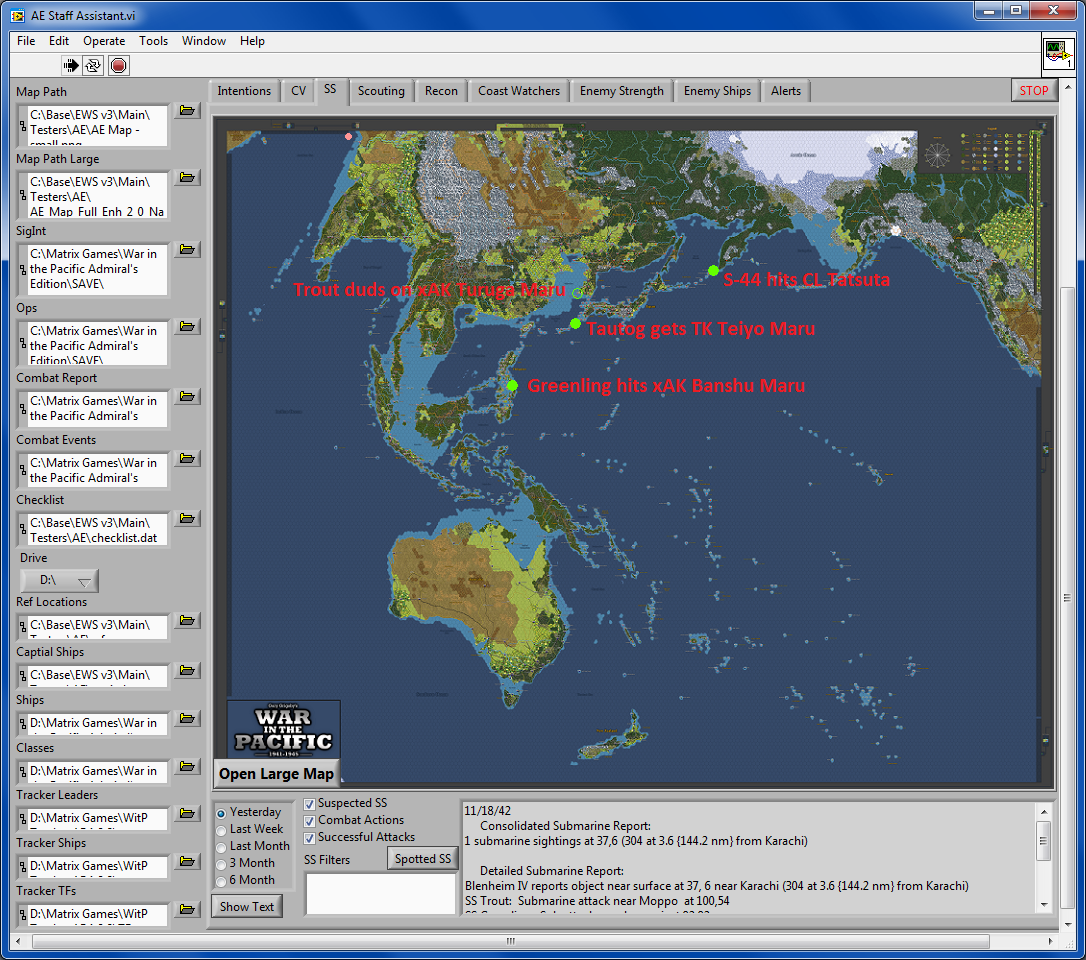The width and height of the screenshot is (1086, 960).
Task: Browse folder for SigInt path
Action: coord(187,249)
